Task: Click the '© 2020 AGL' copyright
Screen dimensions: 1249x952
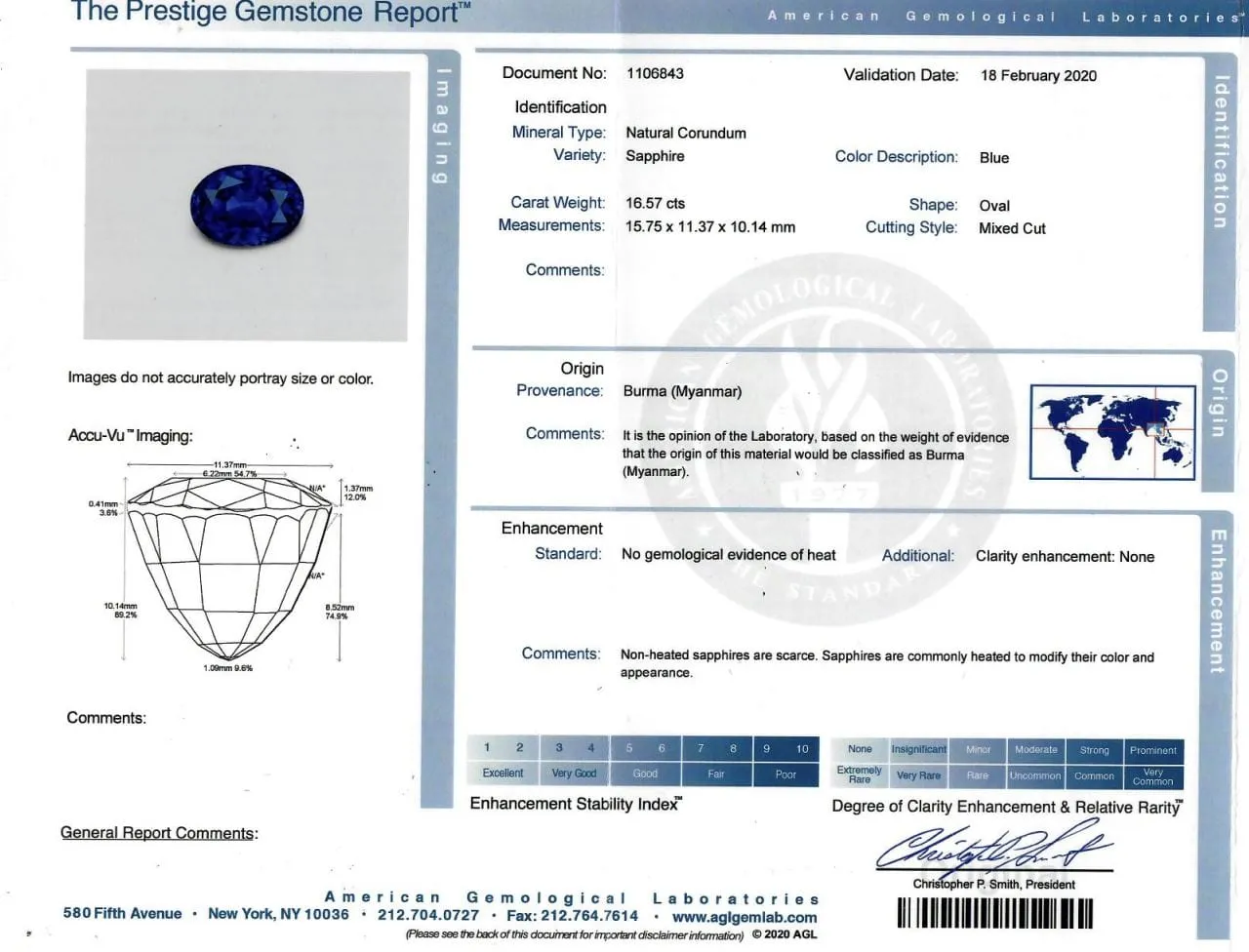Action: (x=785, y=934)
